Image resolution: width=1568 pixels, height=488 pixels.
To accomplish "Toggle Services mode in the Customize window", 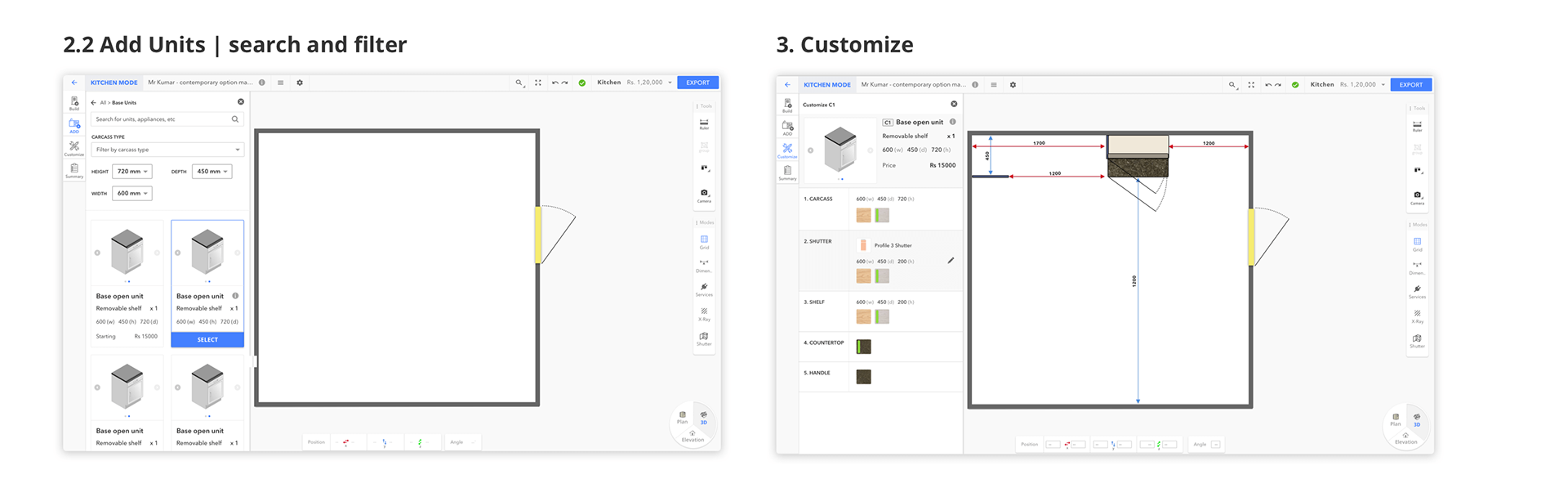I will 1417,292.
